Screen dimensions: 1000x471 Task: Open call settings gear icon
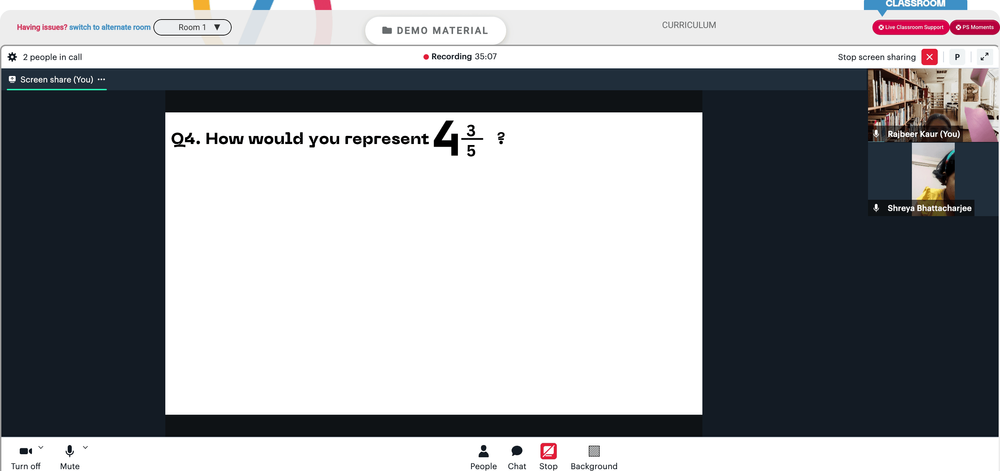pos(12,57)
